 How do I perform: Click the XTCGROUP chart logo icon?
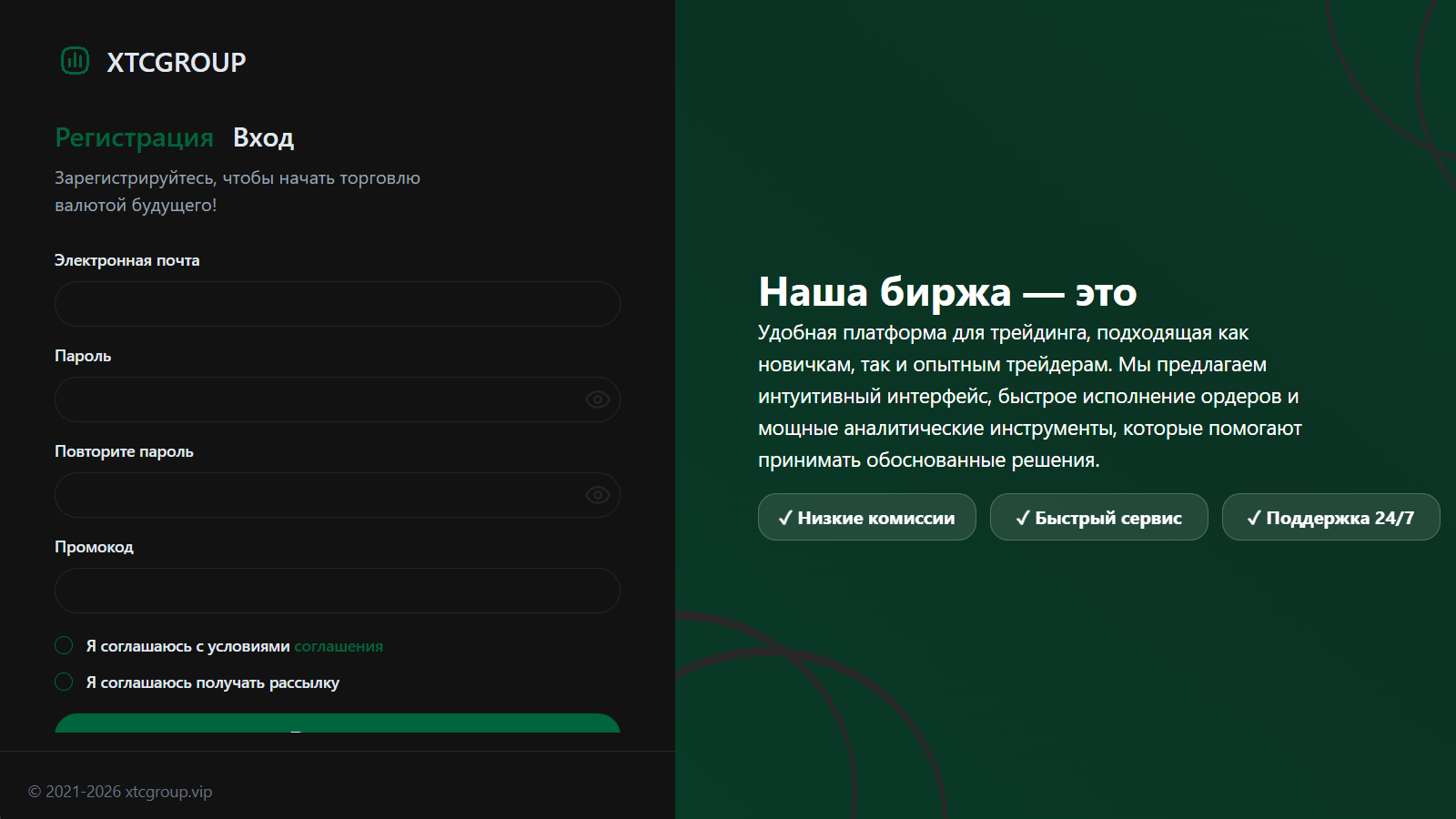pyautogui.click(x=75, y=61)
